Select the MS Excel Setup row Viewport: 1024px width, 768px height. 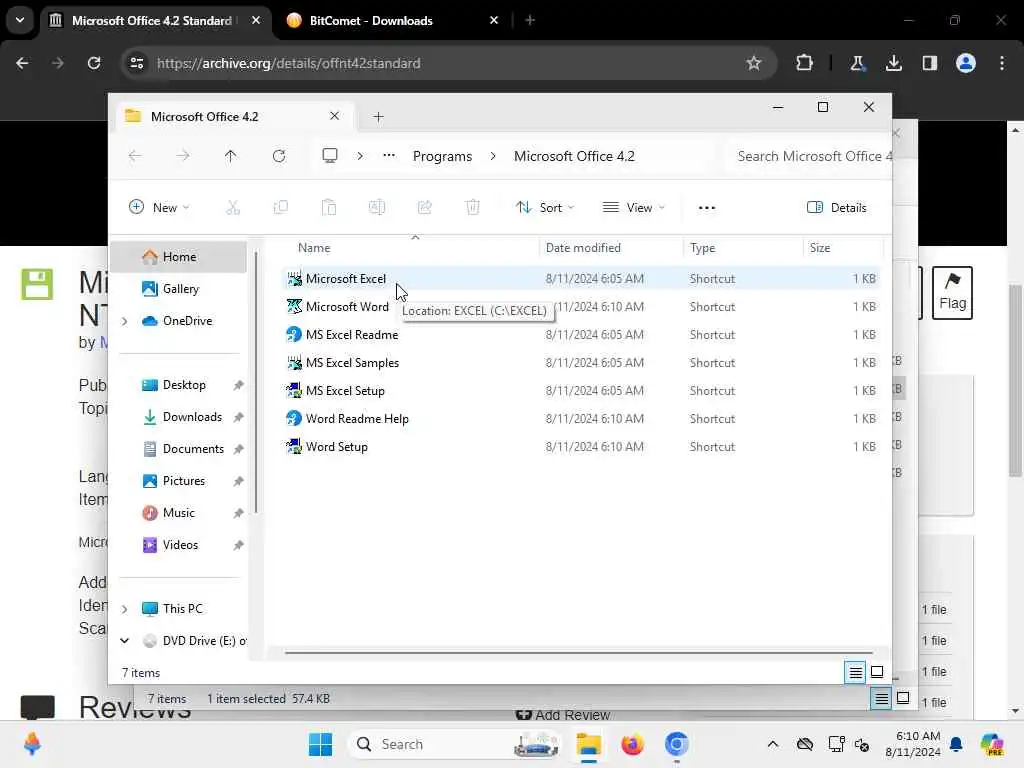(x=581, y=391)
